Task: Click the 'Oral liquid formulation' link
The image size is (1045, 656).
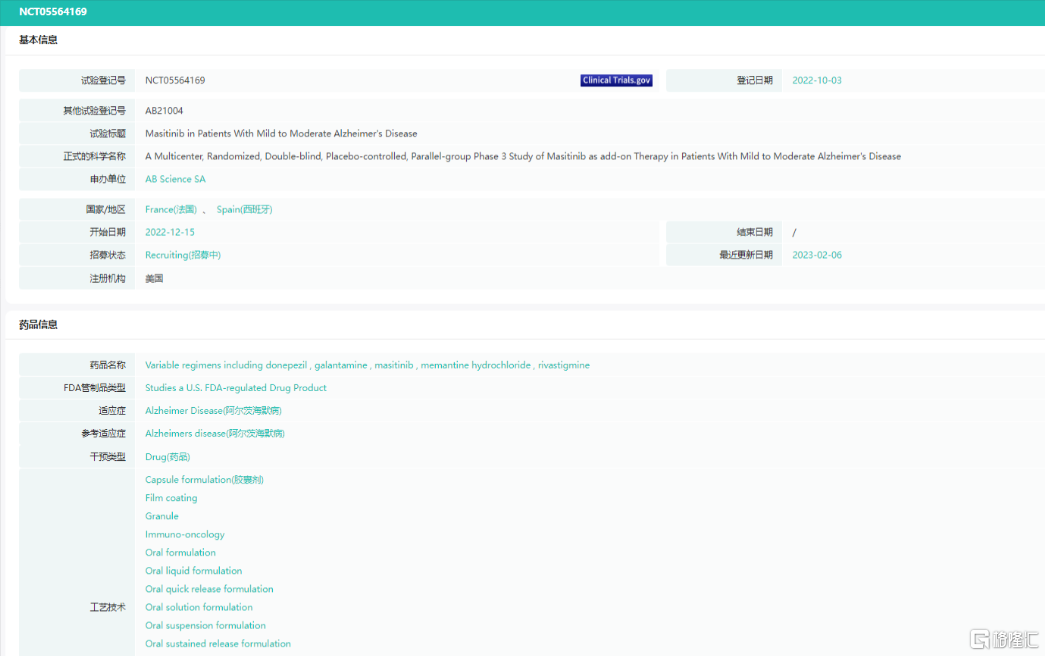Action: 194,571
